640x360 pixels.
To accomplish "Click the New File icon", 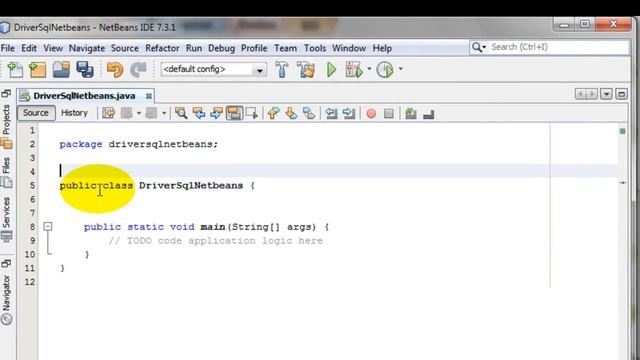I will 15,70.
